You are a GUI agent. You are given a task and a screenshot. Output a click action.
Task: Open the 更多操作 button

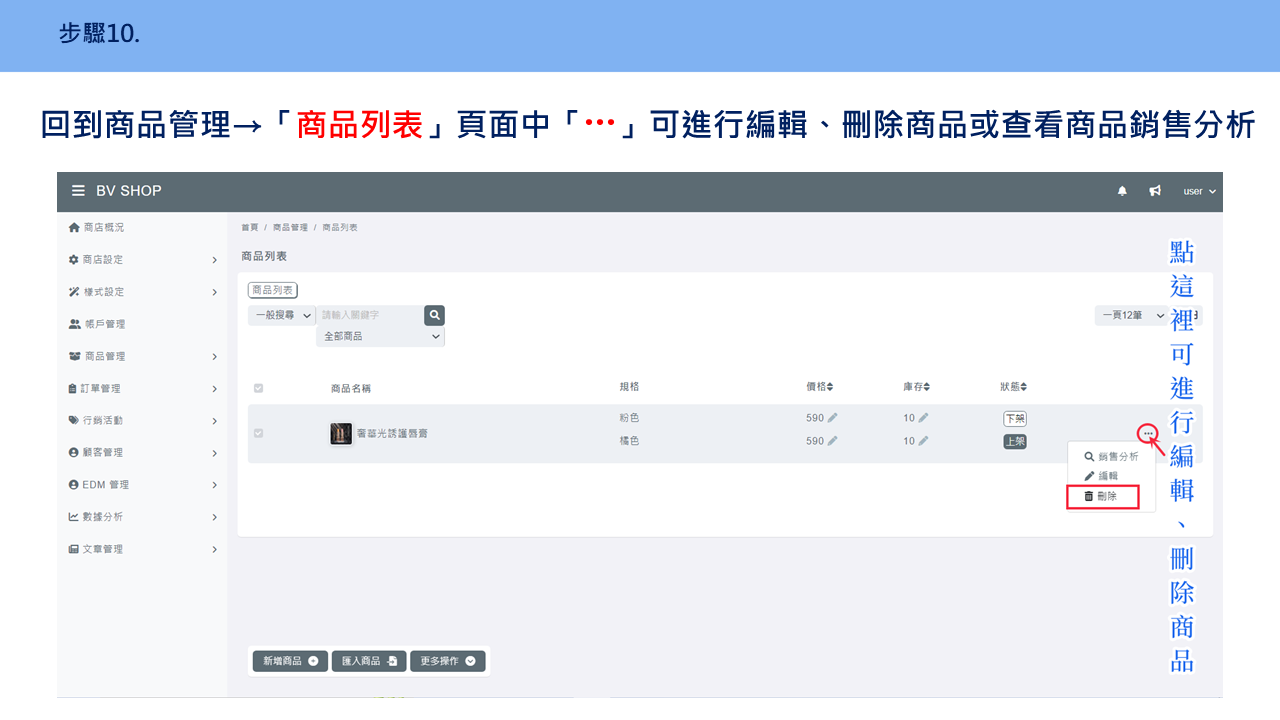click(448, 661)
